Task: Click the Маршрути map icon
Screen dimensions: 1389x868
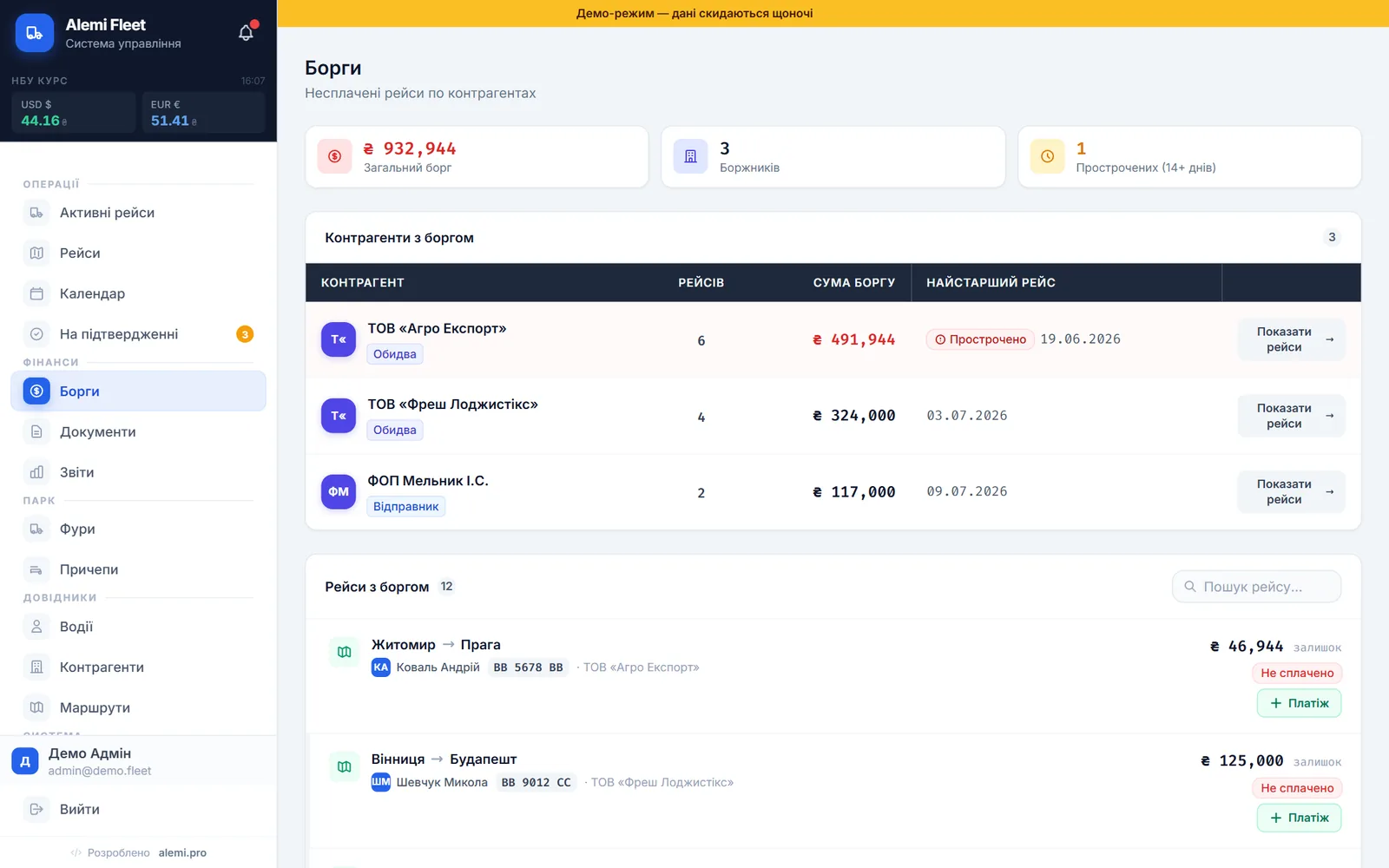Action: point(36,707)
